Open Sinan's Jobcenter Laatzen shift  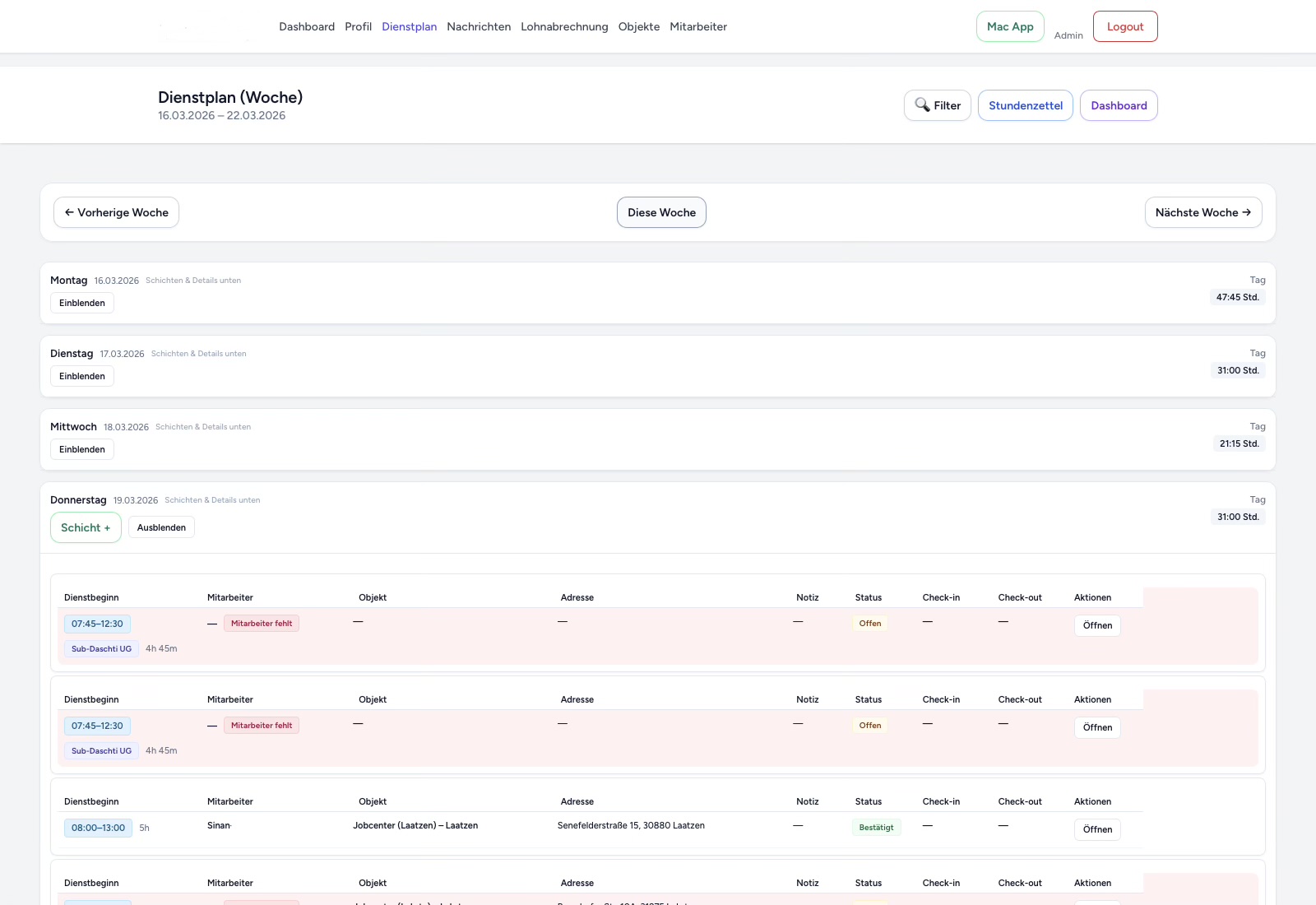1097,829
